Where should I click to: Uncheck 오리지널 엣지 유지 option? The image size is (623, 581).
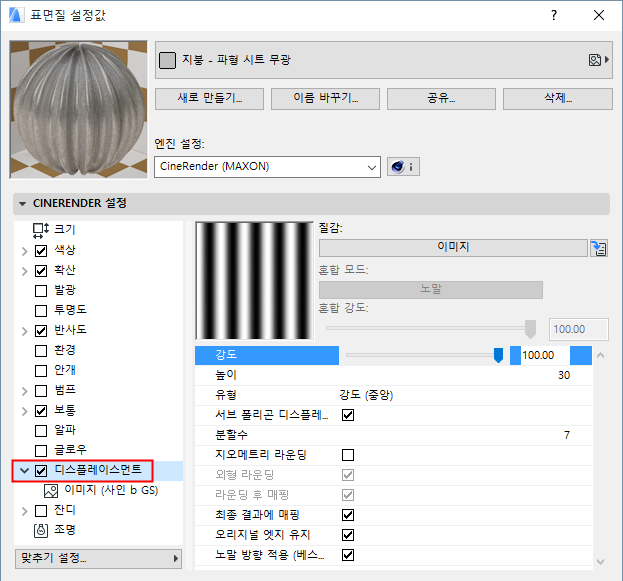pos(348,535)
